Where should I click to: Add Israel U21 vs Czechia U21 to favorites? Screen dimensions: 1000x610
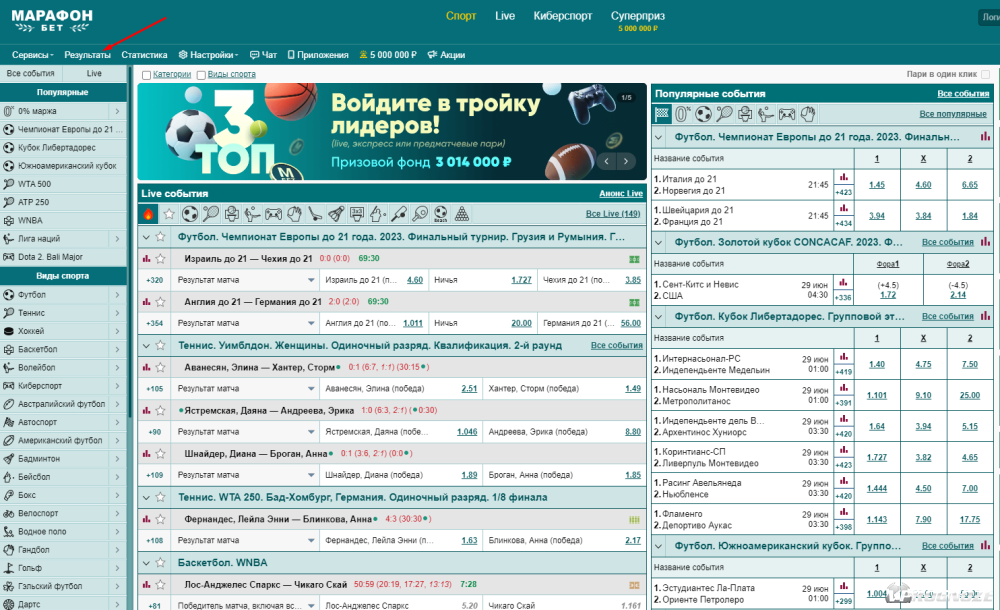(x=161, y=259)
